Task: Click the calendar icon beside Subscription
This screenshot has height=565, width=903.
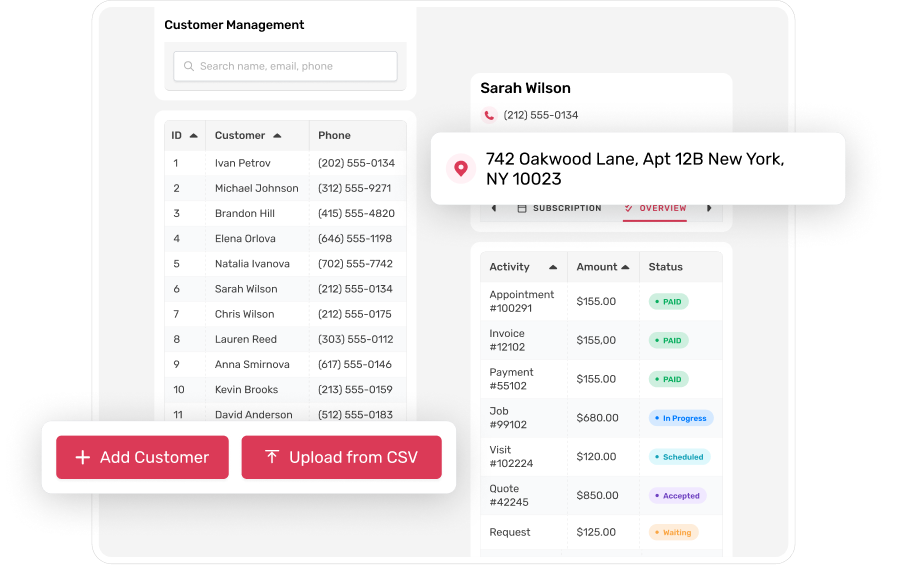Action: pyautogui.click(x=522, y=208)
